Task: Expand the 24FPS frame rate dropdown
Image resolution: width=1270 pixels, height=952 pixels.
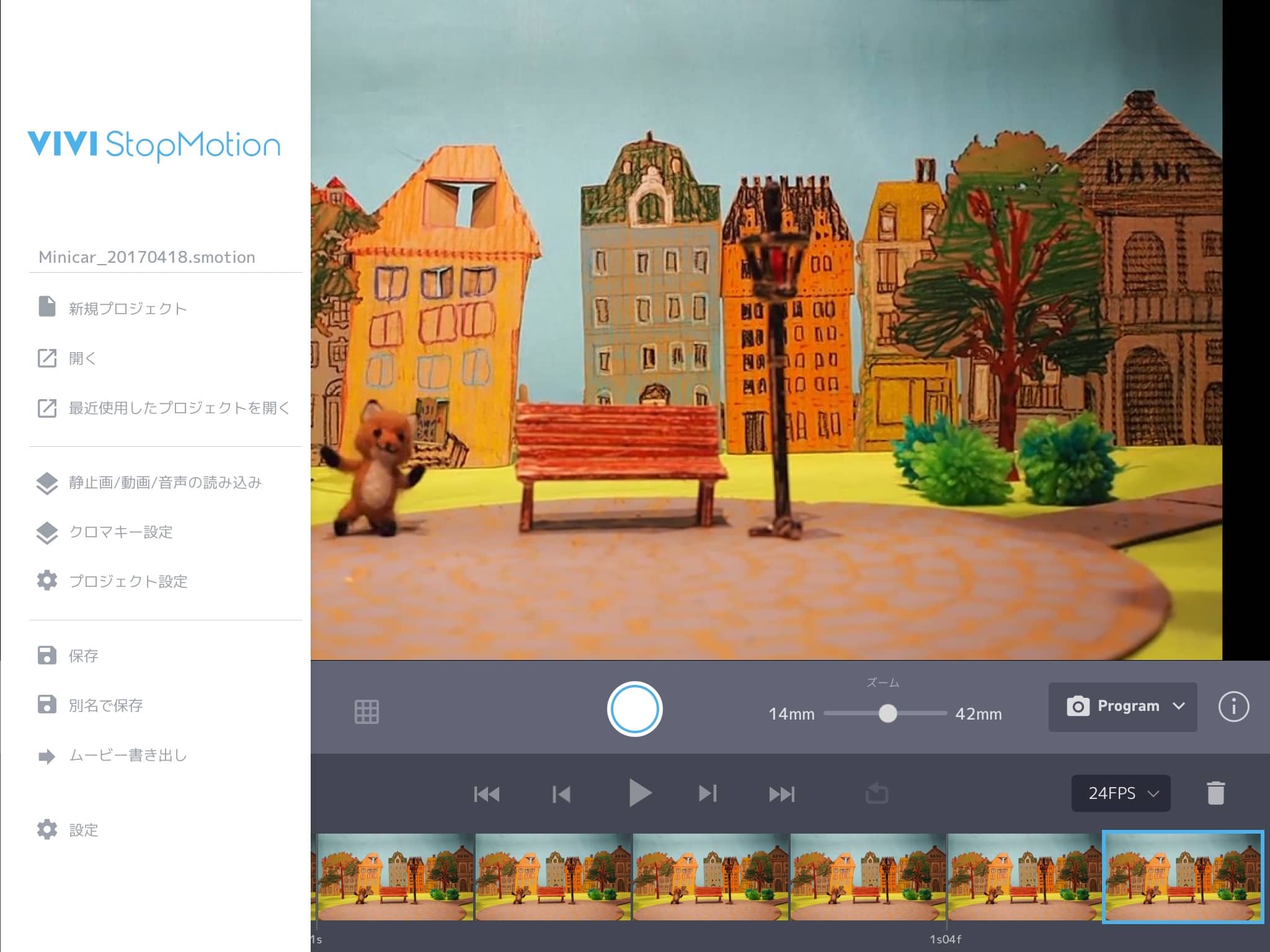Action: [x=1121, y=793]
